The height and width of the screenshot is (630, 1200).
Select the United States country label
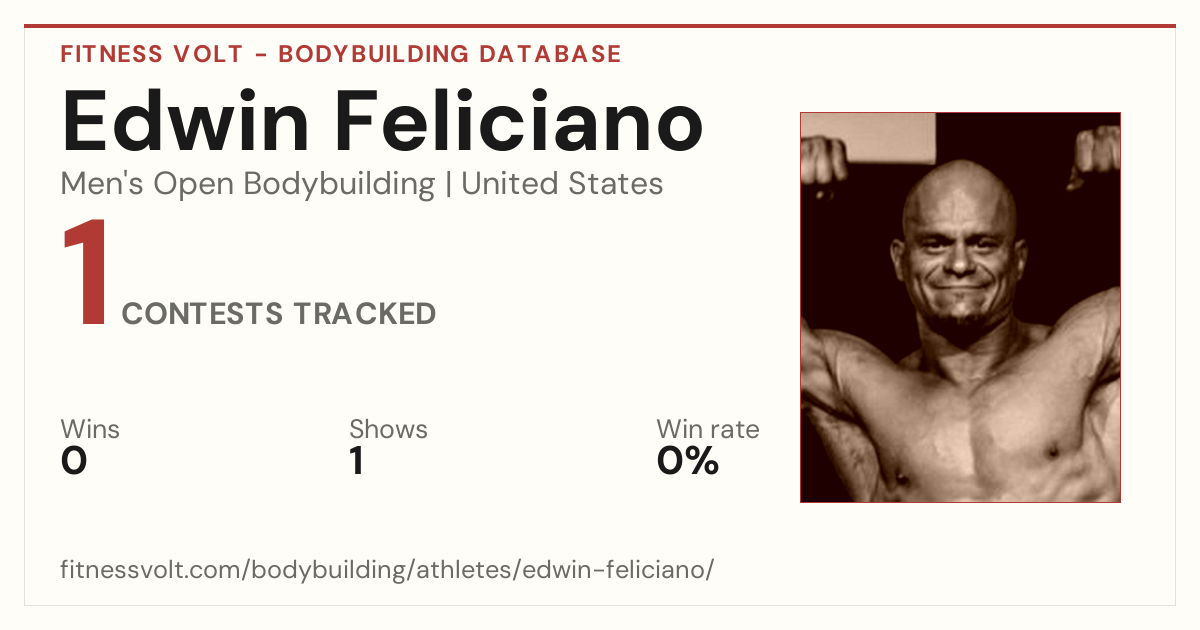point(562,184)
